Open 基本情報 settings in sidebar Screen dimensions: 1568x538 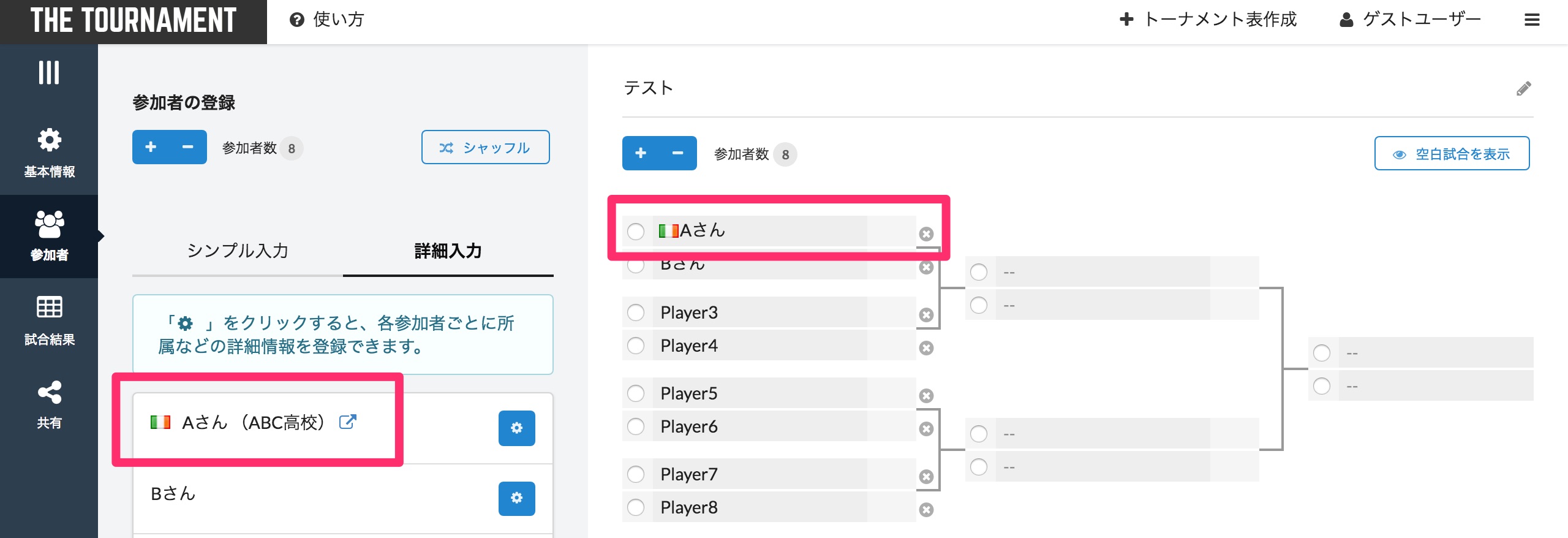[x=49, y=152]
